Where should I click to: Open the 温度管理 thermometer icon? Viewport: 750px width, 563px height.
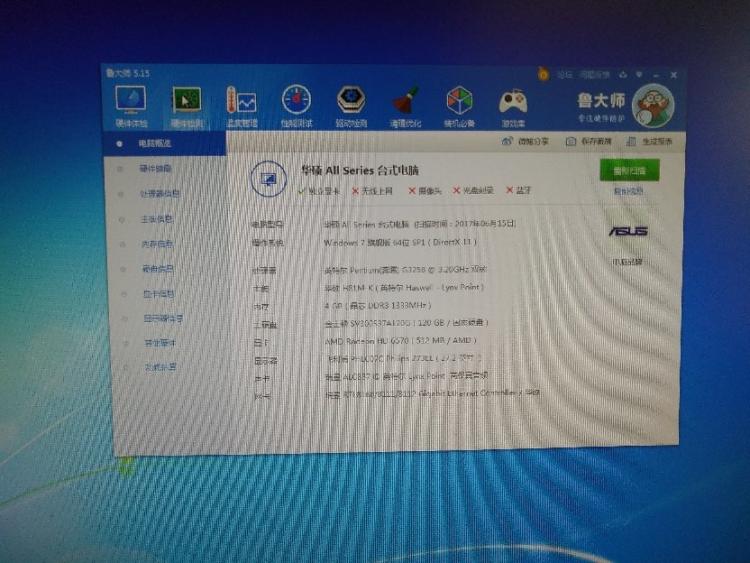click(x=242, y=107)
